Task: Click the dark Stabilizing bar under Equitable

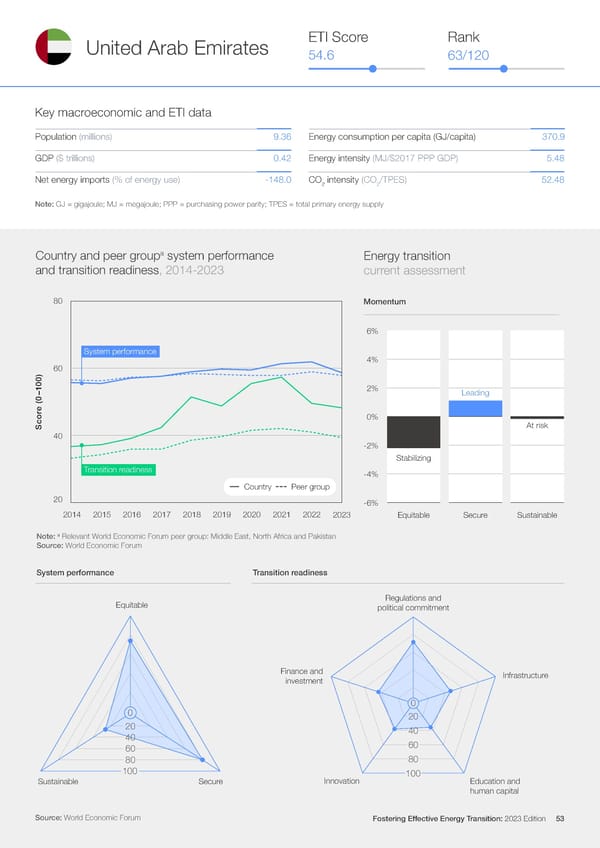Action: [x=413, y=432]
